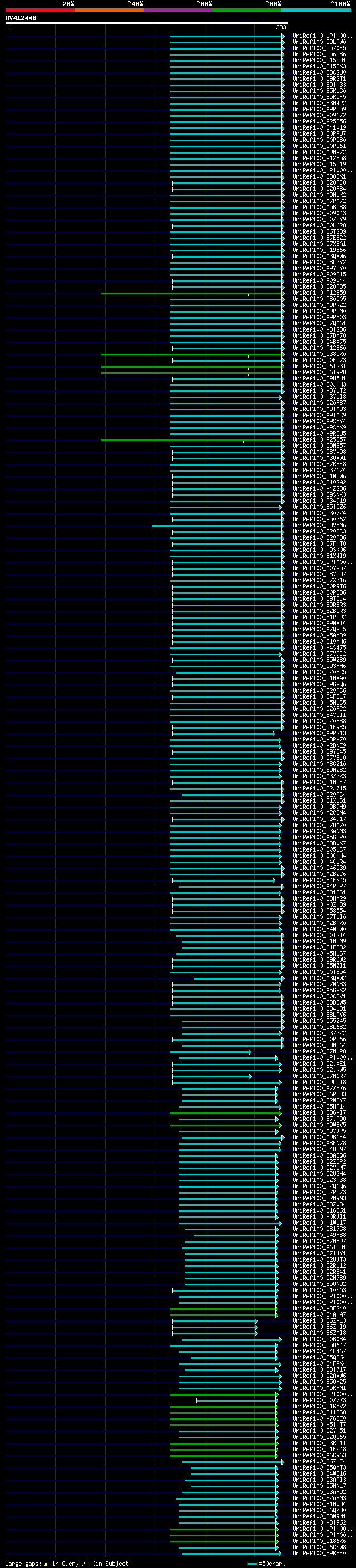356x1568 pixels.
Task: Select the UniRef100_P12858 label
Action: [319, 159]
